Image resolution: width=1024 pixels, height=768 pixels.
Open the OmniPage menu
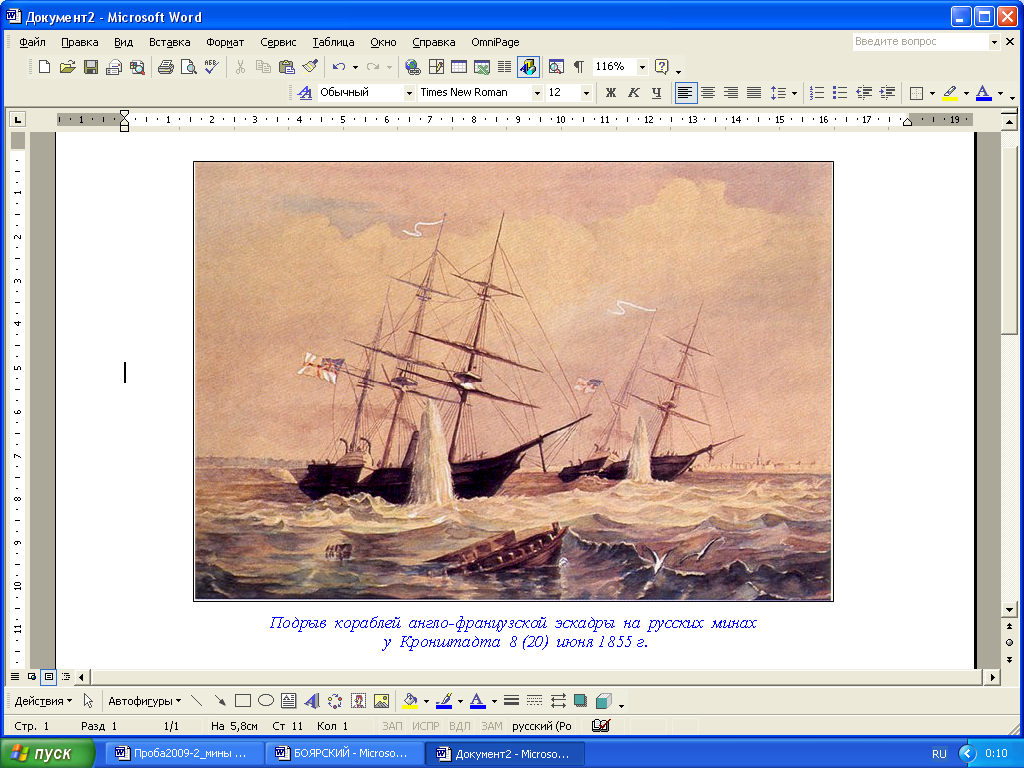pos(495,42)
